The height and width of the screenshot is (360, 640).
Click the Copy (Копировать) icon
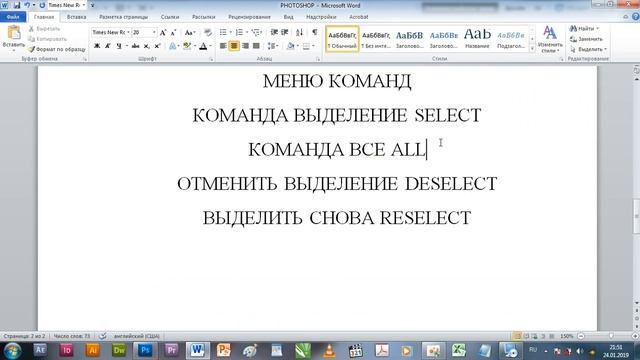click(x=31, y=39)
